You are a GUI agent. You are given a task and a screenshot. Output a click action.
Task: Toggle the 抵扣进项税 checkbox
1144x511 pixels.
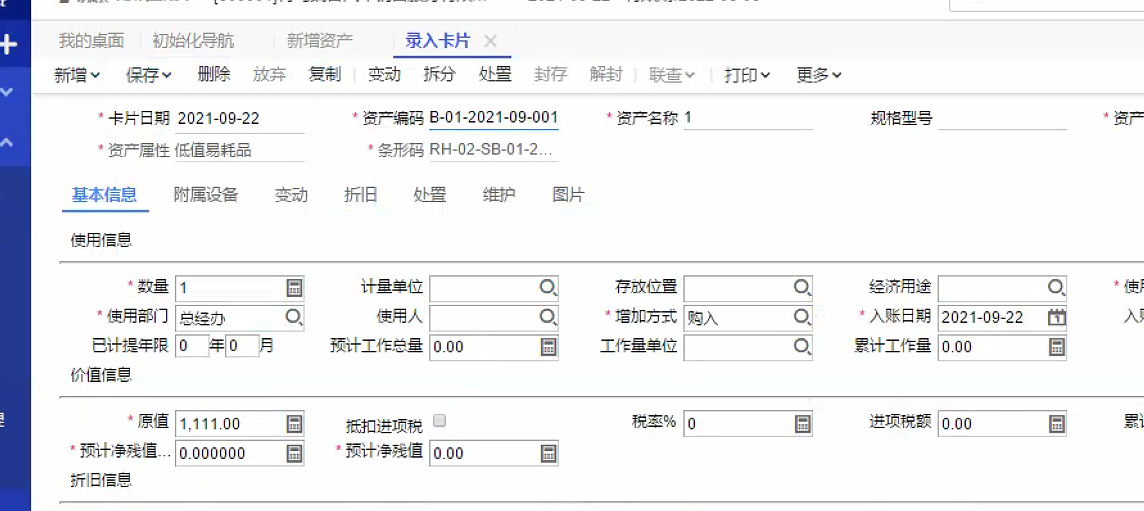(x=439, y=420)
